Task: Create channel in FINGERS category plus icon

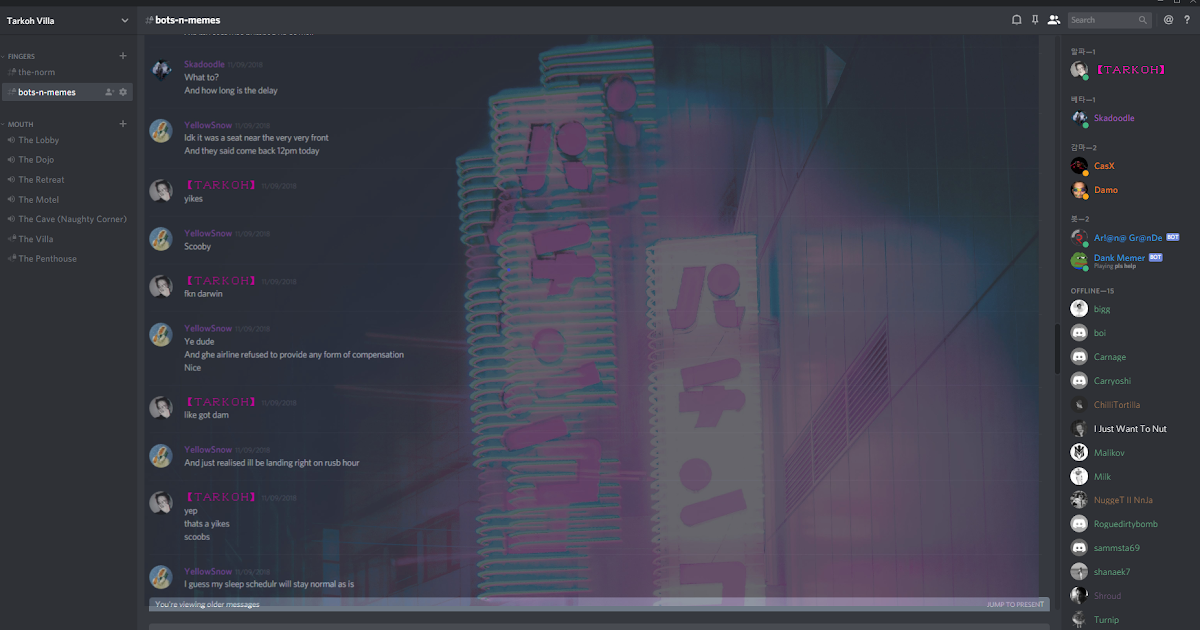Action: [123, 56]
